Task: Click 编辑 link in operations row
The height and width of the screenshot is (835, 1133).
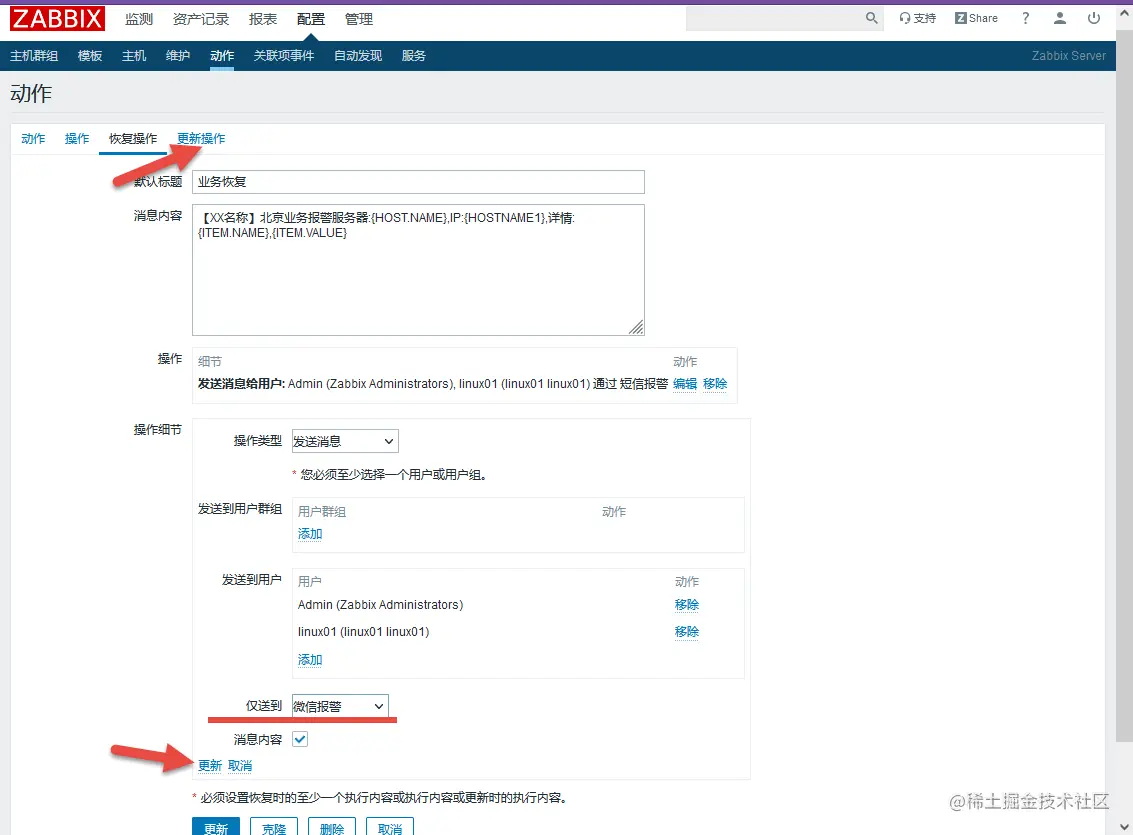Action: click(685, 384)
